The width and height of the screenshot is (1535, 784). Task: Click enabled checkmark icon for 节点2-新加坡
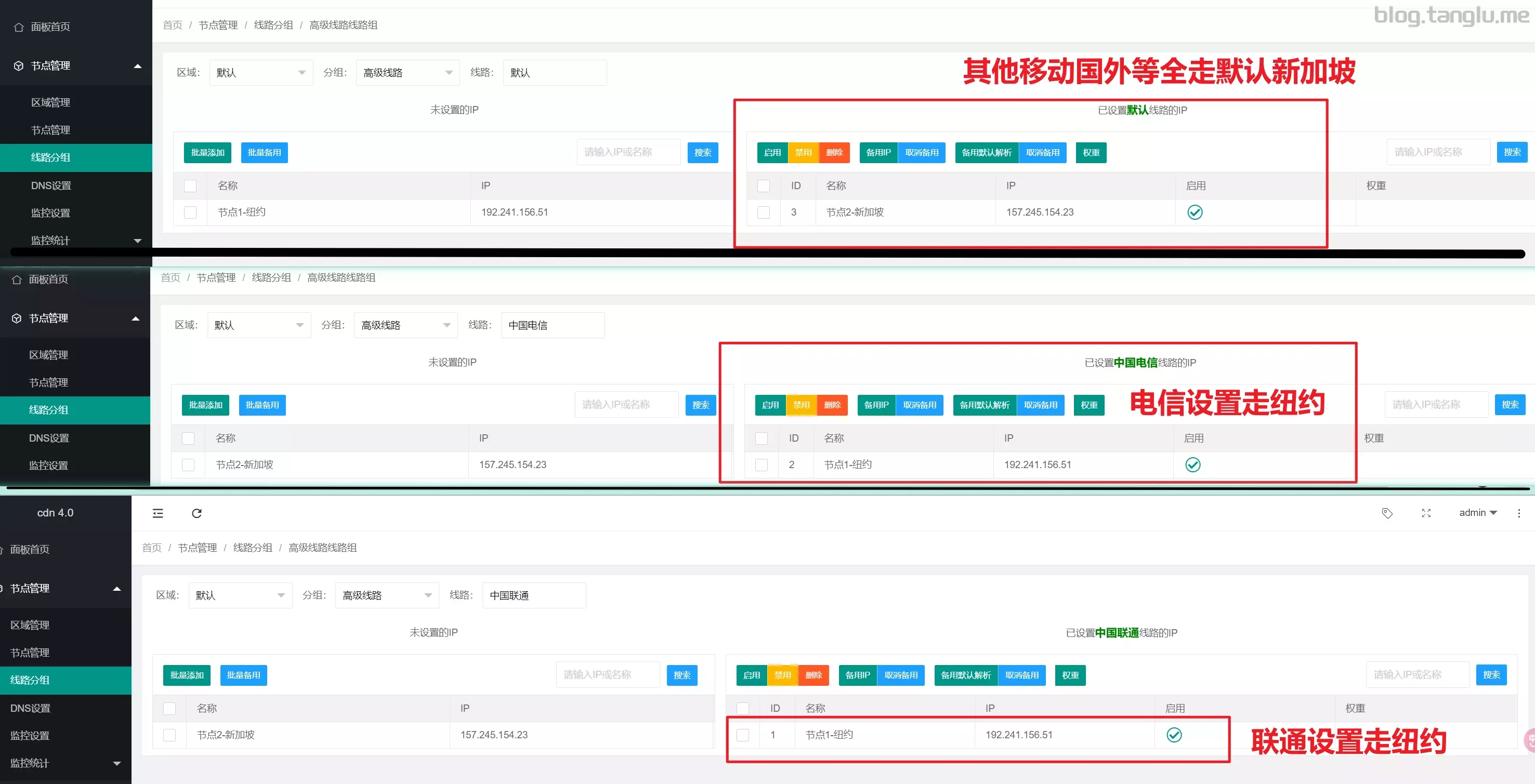tap(1195, 212)
